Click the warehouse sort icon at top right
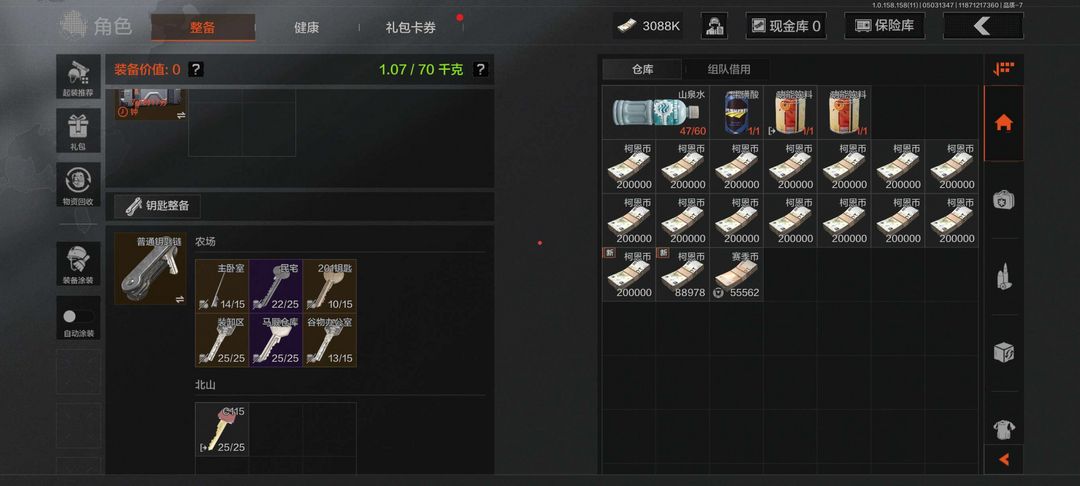The height and width of the screenshot is (486, 1080). (x=1004, y=69)
